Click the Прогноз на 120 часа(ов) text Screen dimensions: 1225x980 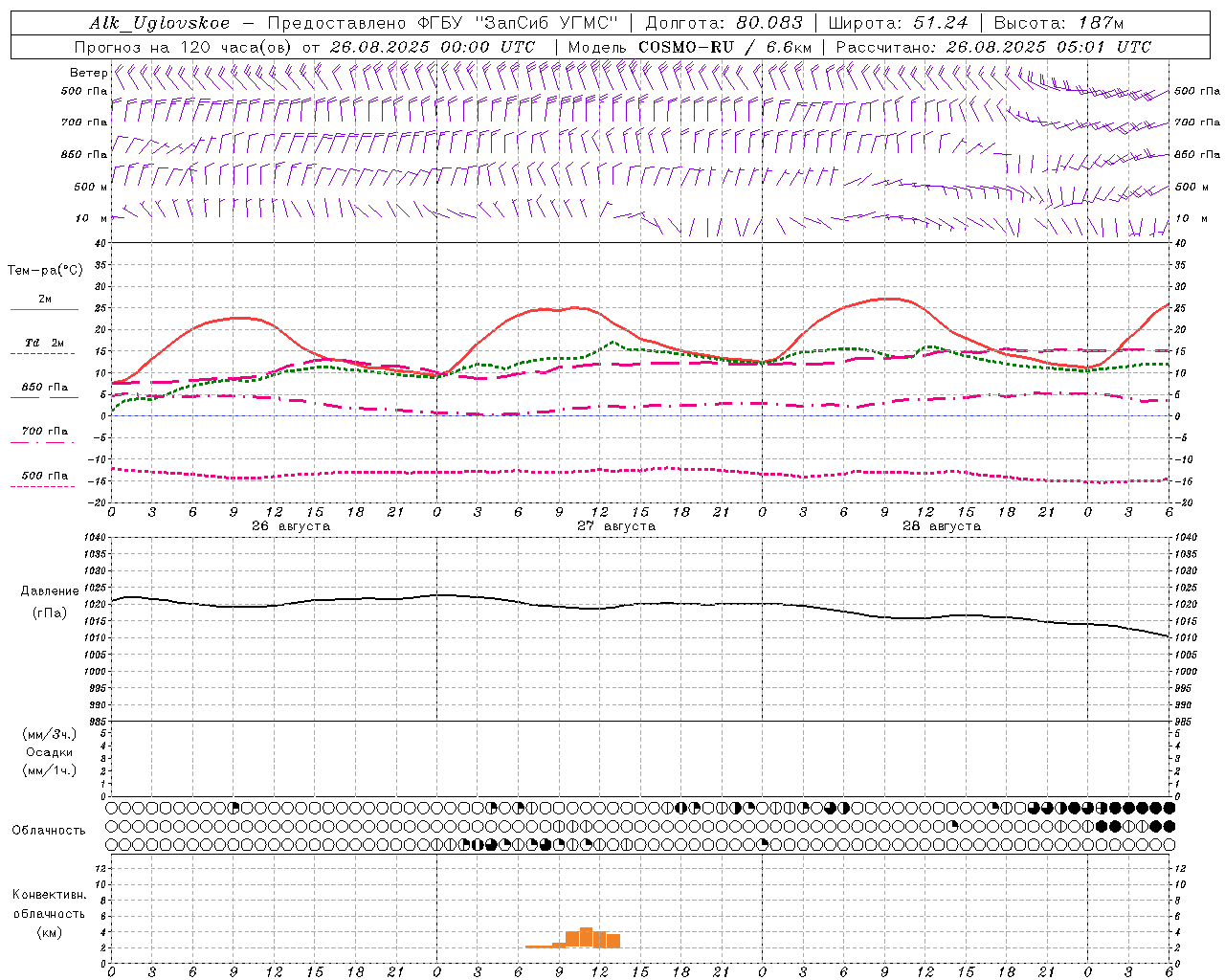(x=185, y=47)
